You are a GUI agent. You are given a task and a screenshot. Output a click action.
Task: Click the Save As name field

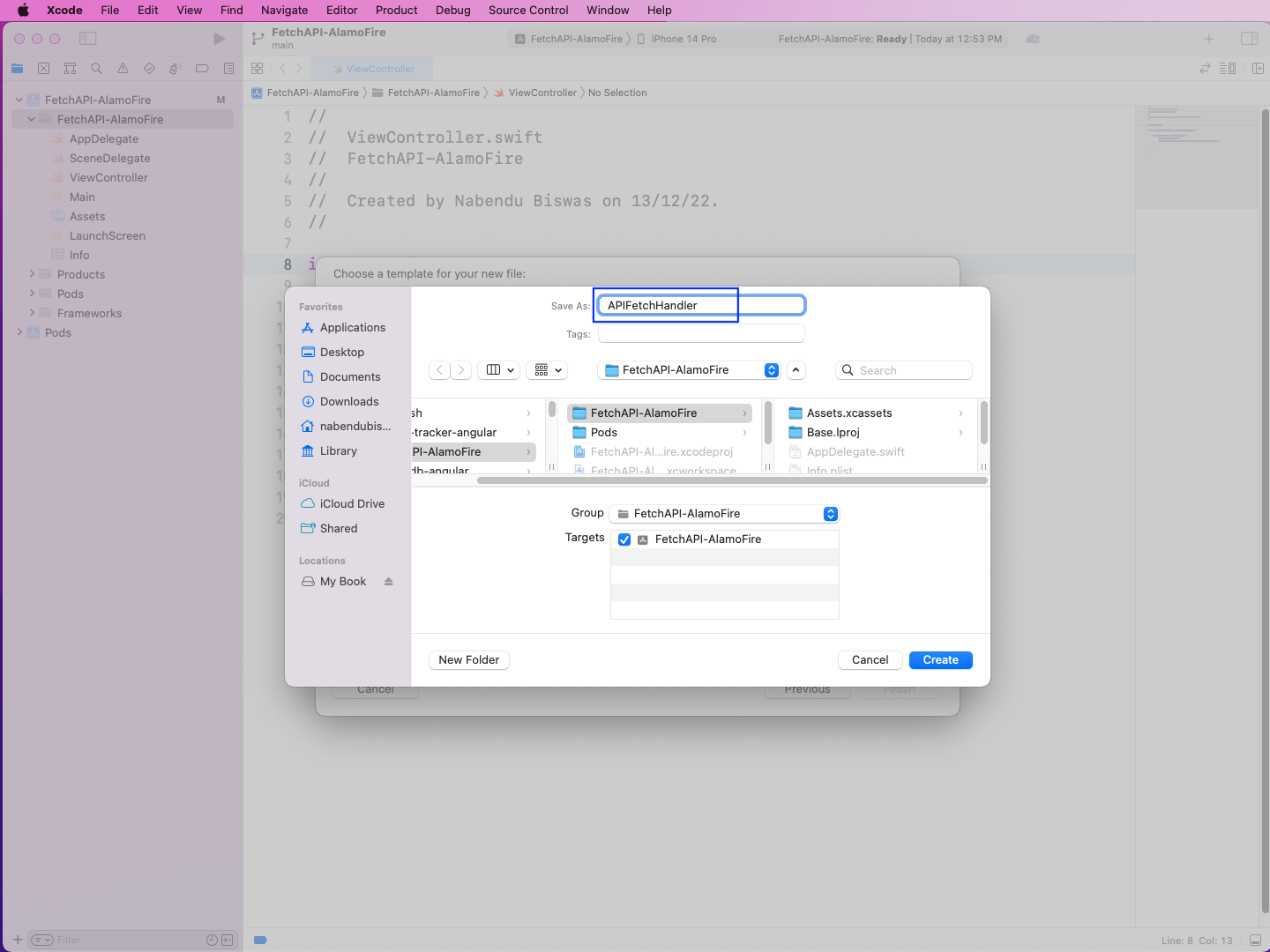[701, 306]
